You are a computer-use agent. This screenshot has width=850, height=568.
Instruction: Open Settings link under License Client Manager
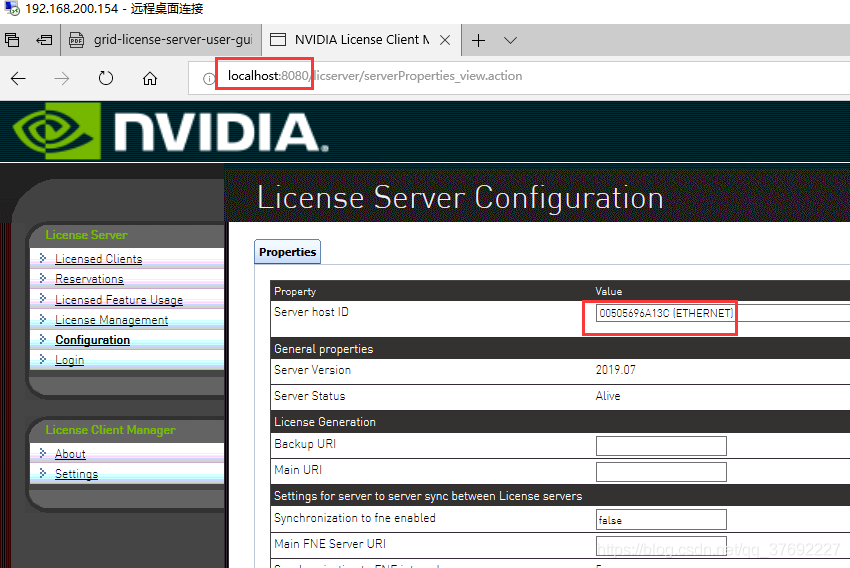[76, 474]
